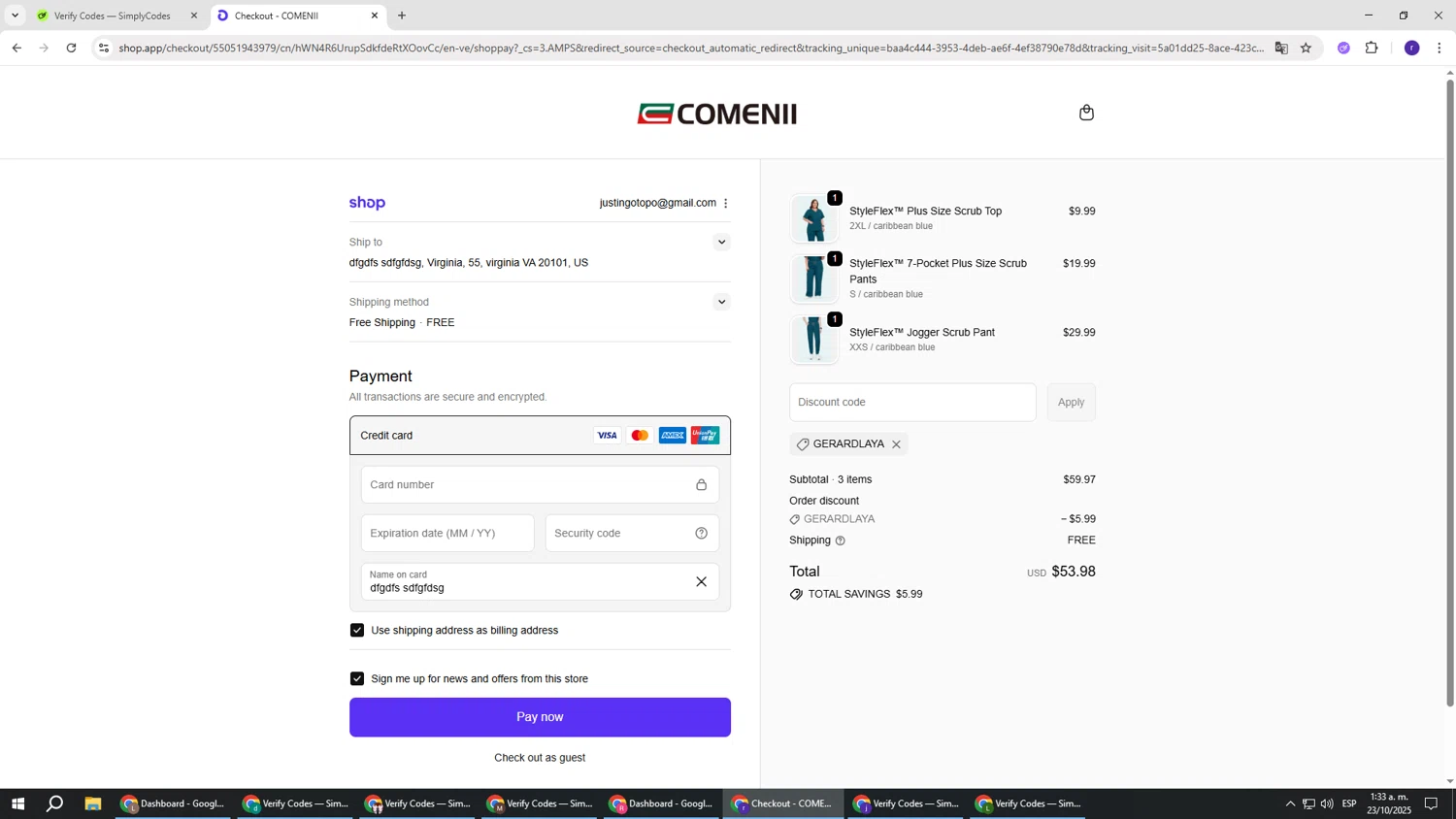Click Check out as guest link

point(540,758)
